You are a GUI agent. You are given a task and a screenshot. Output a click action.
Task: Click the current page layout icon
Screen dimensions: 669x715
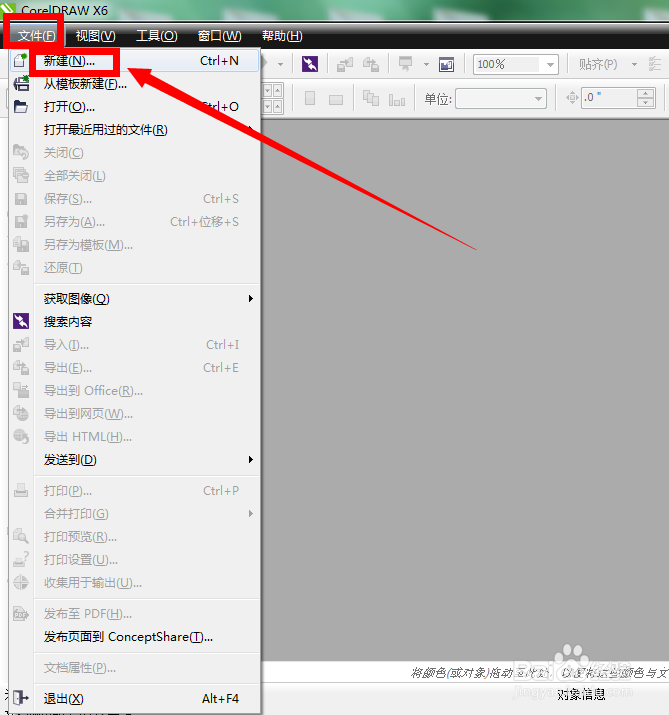(x=397, y=99)
